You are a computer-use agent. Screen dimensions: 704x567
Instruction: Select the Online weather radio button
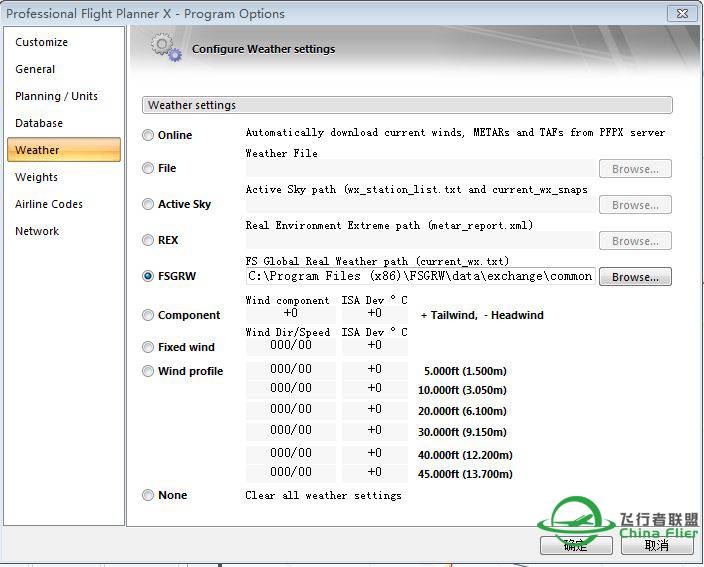(148, 135)
